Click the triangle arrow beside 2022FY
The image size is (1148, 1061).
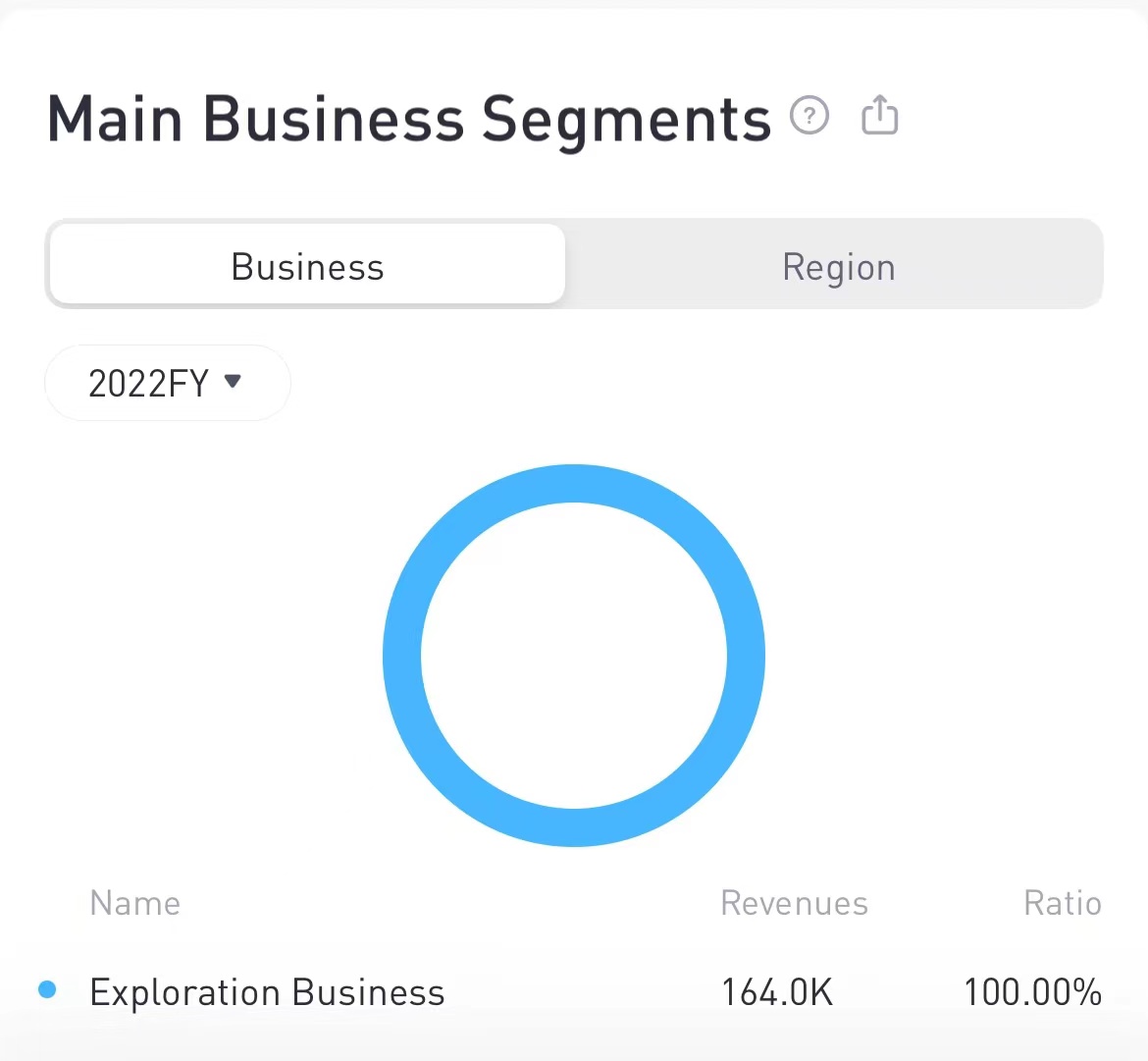(233, 381)
